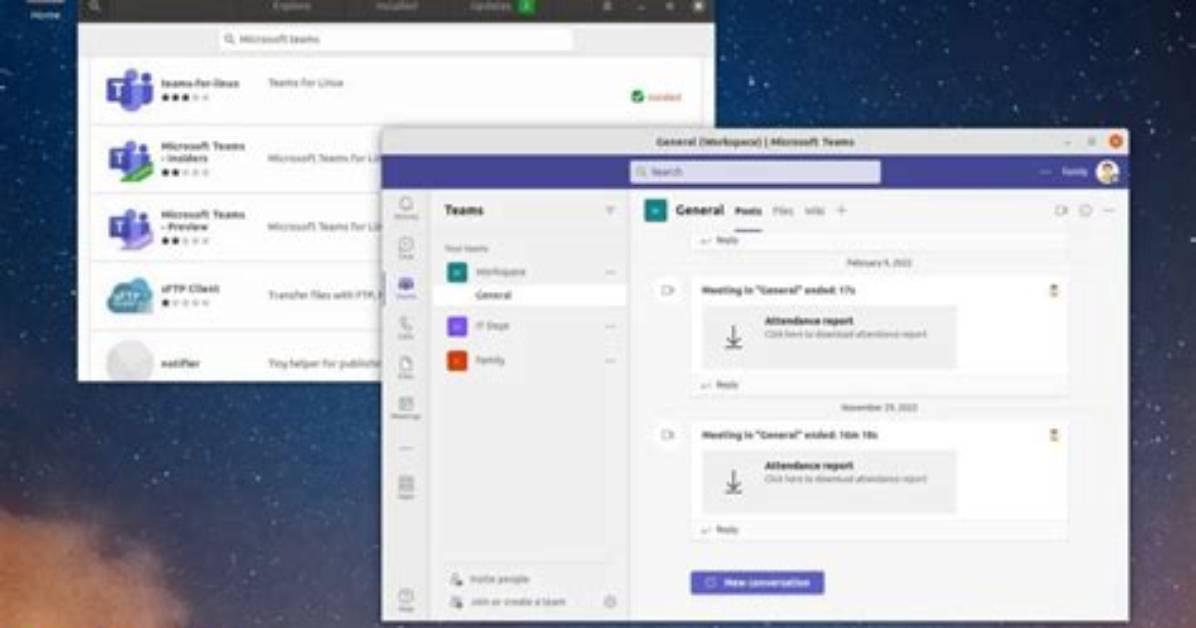The height and width of the screenshot is (628, 1196).
Task: Open Teams settings and more menu near profile
Action: pos(1044,172)
